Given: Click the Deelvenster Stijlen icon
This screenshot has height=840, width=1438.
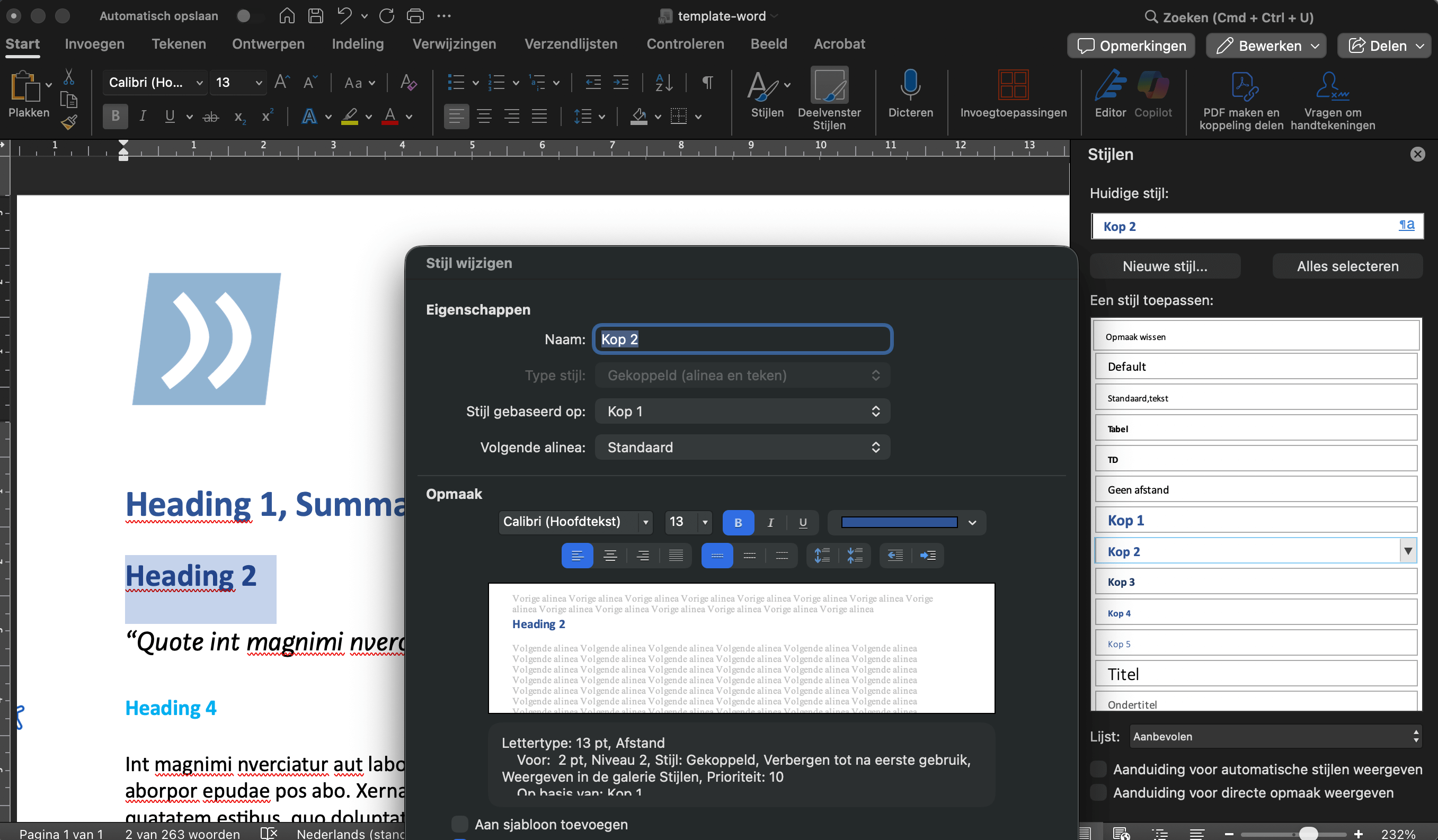Looking at the screenshot, I should (x=829, y=86).
